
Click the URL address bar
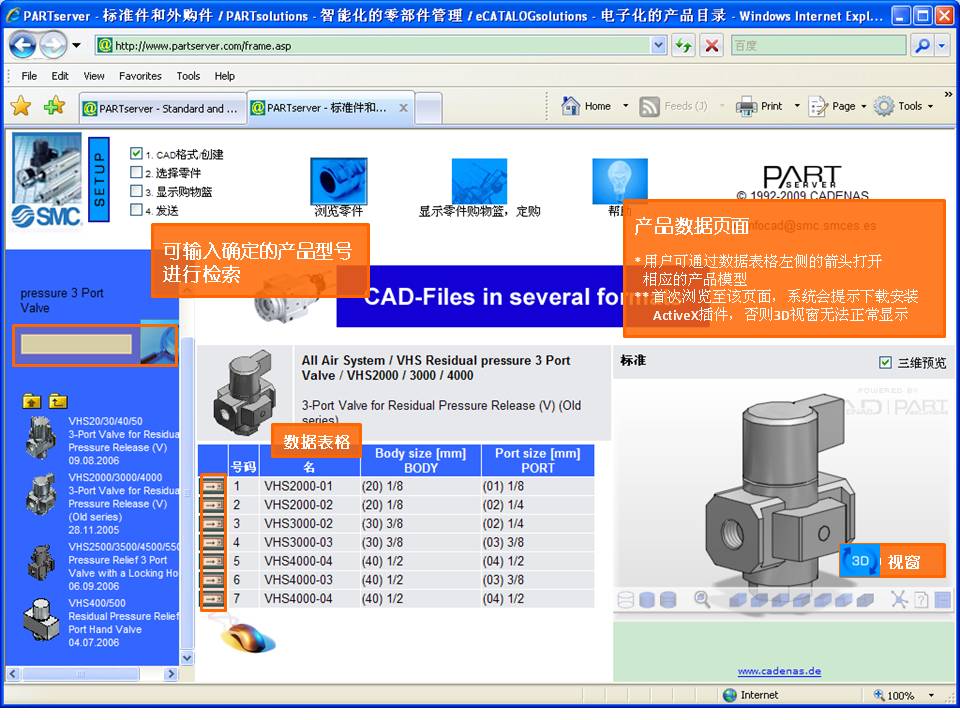tap(382, 45)
